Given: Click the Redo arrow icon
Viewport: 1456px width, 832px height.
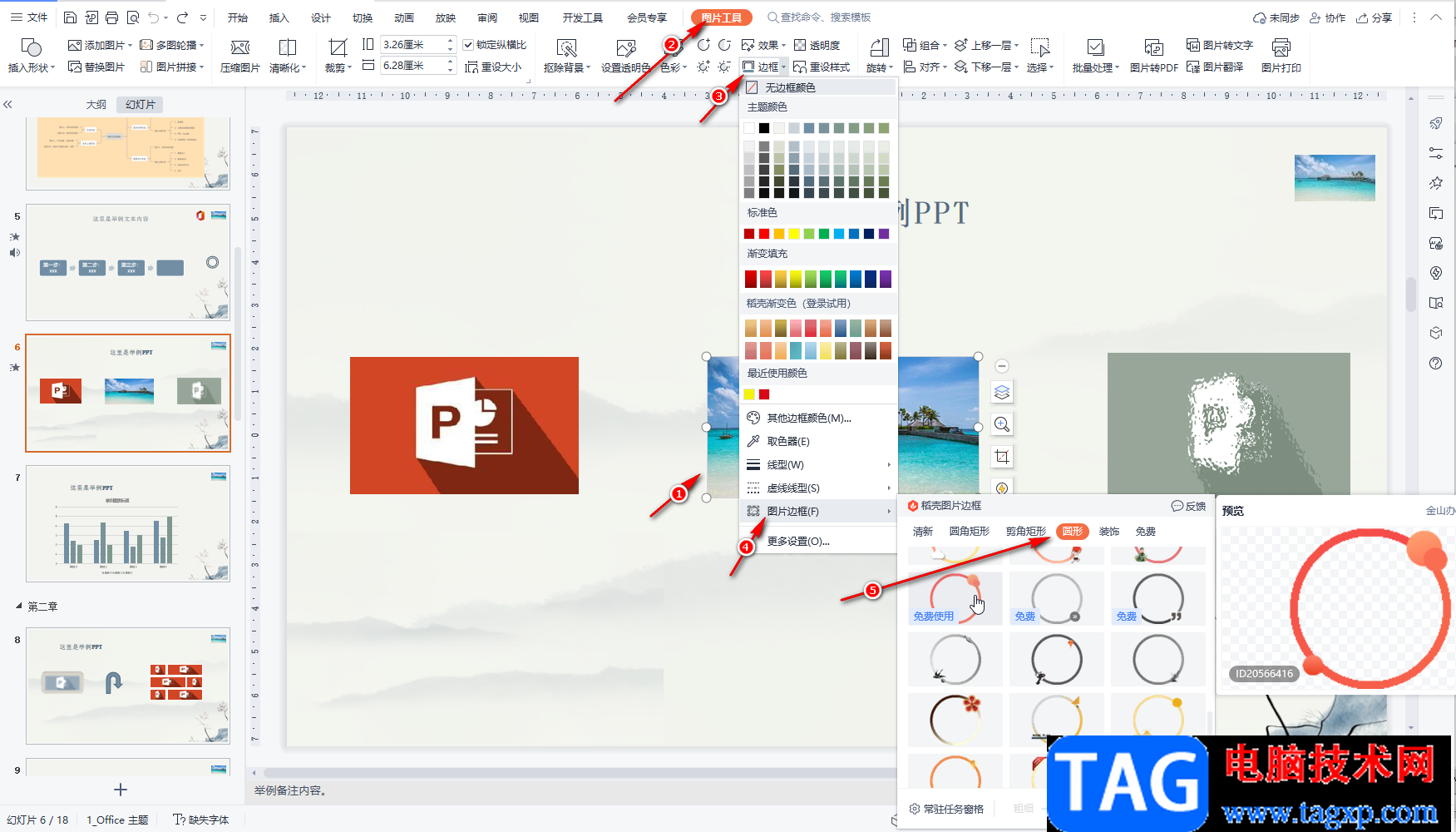Looking at the screenshot, I should [182, 17].
